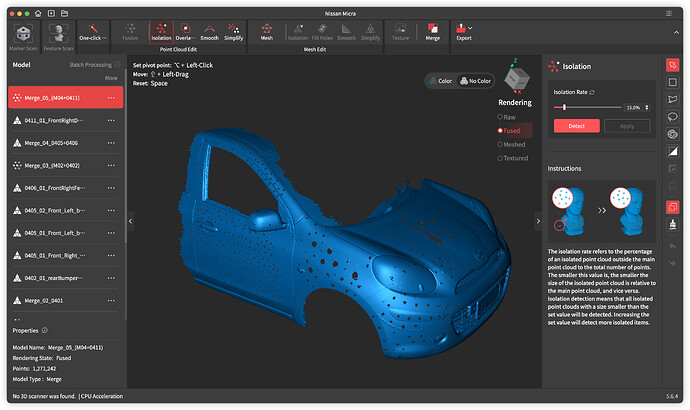This screenshot has width=690, height=410.
Task: Select the Fusion point cloud tool
Action: coord(130,33)
